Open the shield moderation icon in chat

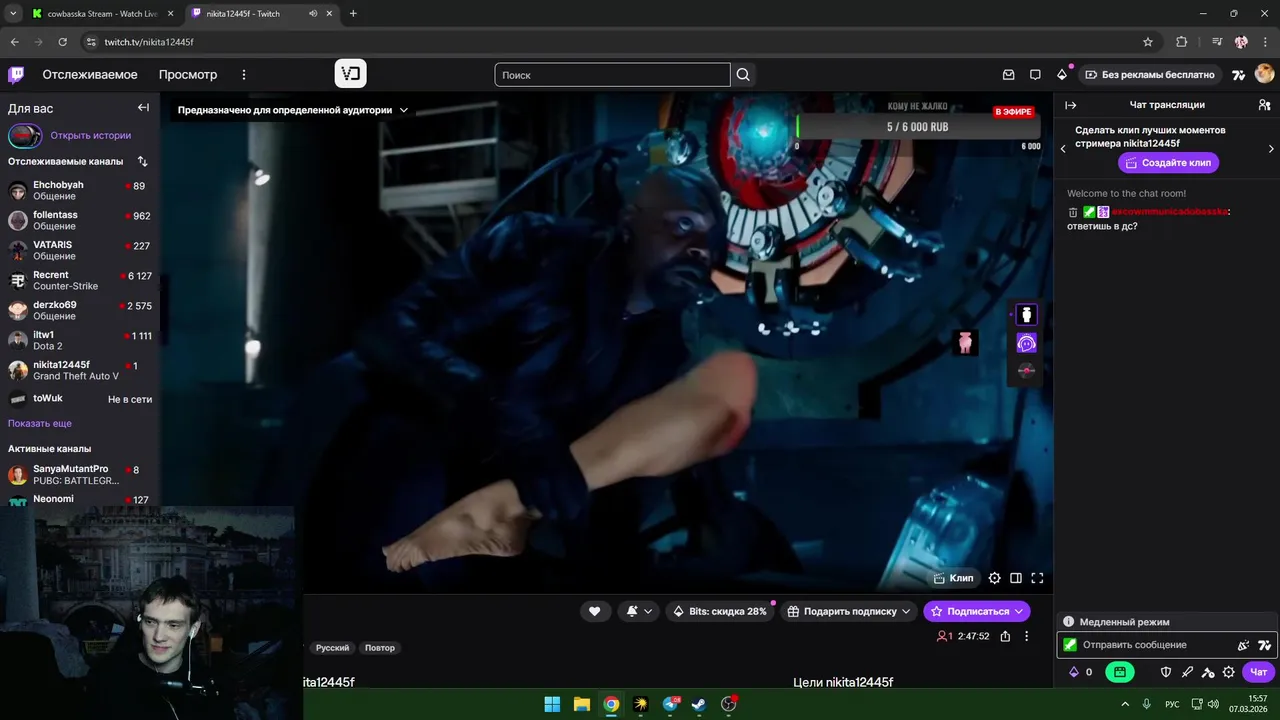click(1166, 672)
